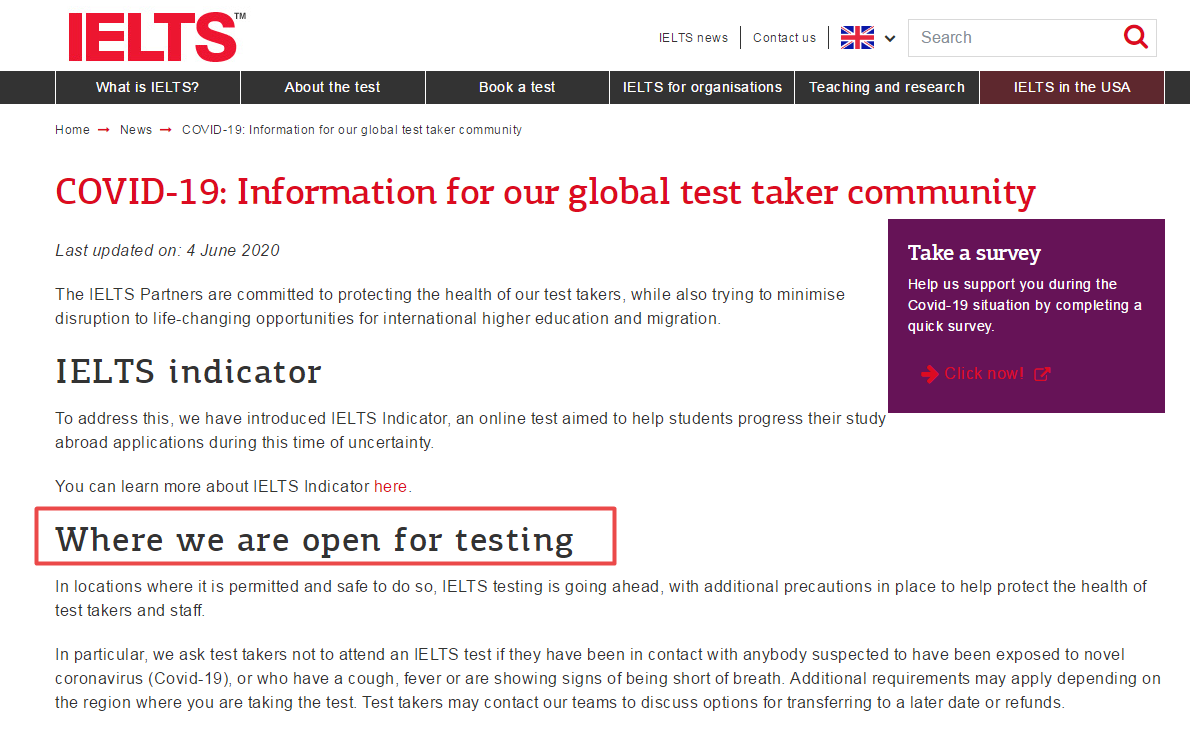Image resolution: width=1190 pixels, height=729 pixels.
Task: Open the What is IELTS? menu
Action: (x=147, y=87)
